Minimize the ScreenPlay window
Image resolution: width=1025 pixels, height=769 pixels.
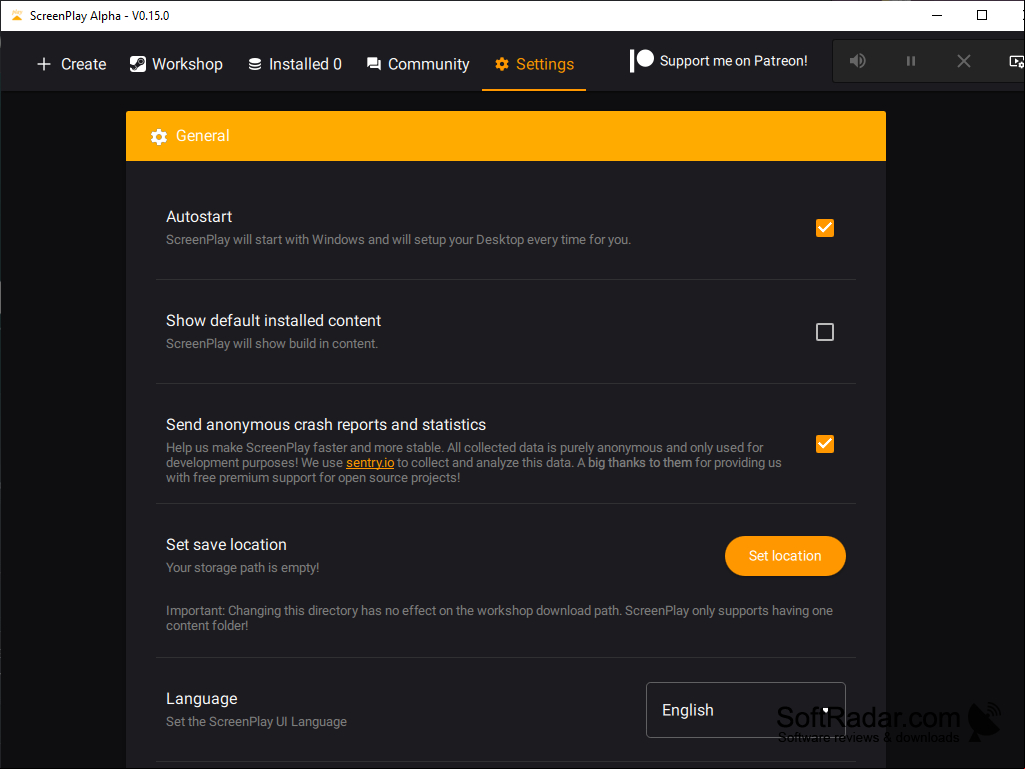[x=937, y=15]
